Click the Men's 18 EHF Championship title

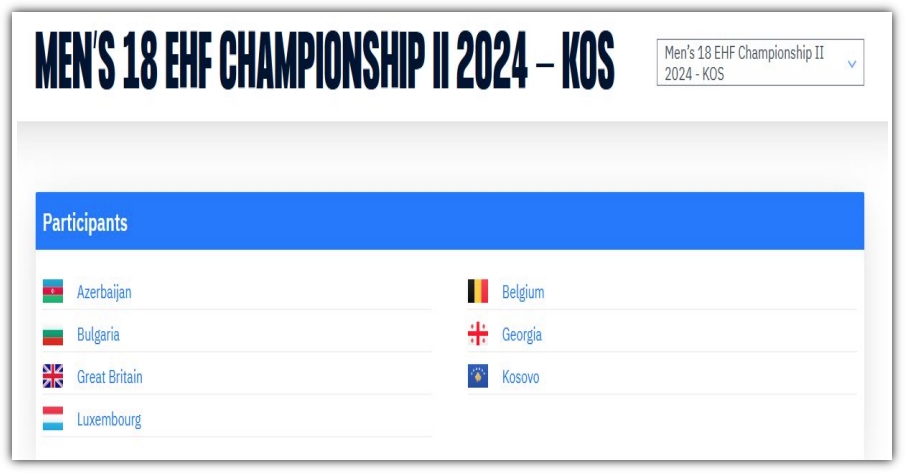(x=325, y=61)
